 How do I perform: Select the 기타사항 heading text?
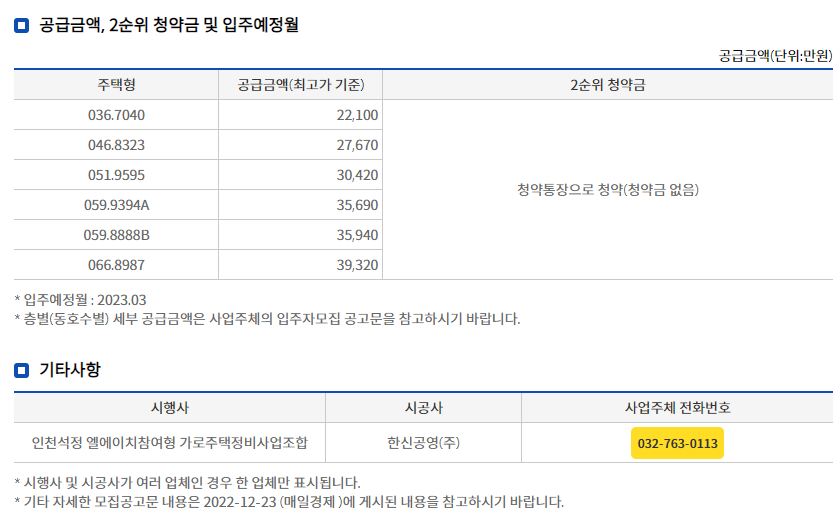tap(70, 370)
